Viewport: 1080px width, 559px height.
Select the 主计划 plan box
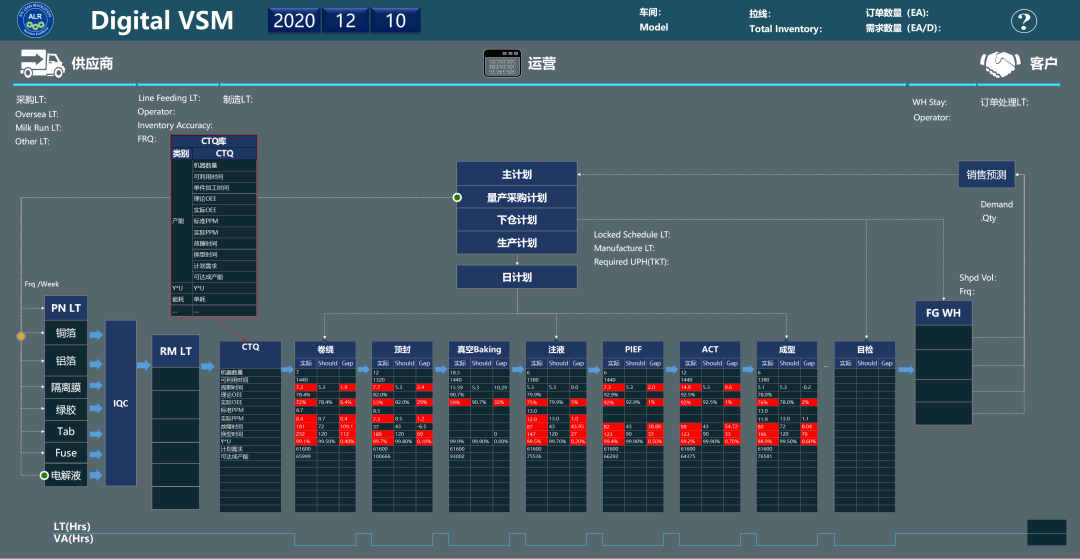pos(517,173)
